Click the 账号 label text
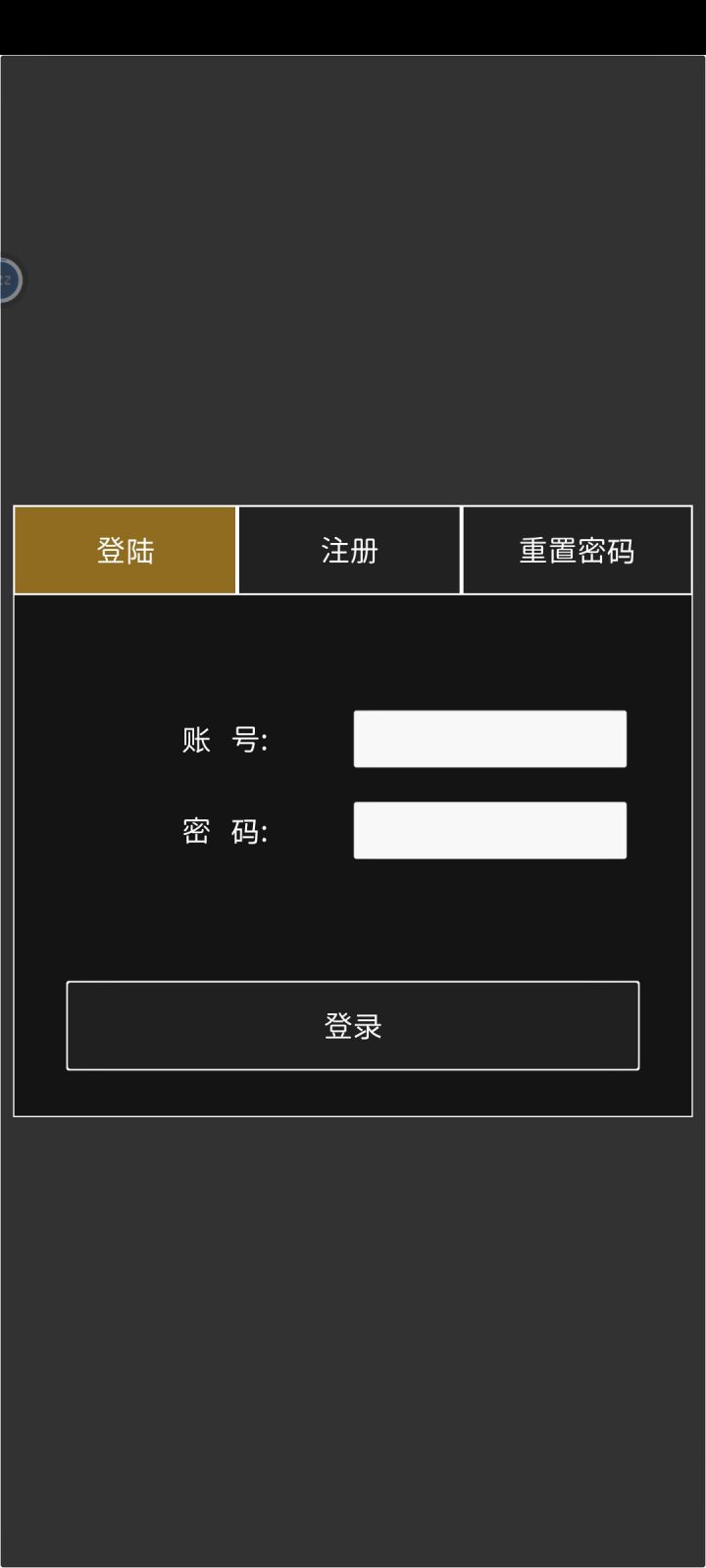 tap(226, 740)
